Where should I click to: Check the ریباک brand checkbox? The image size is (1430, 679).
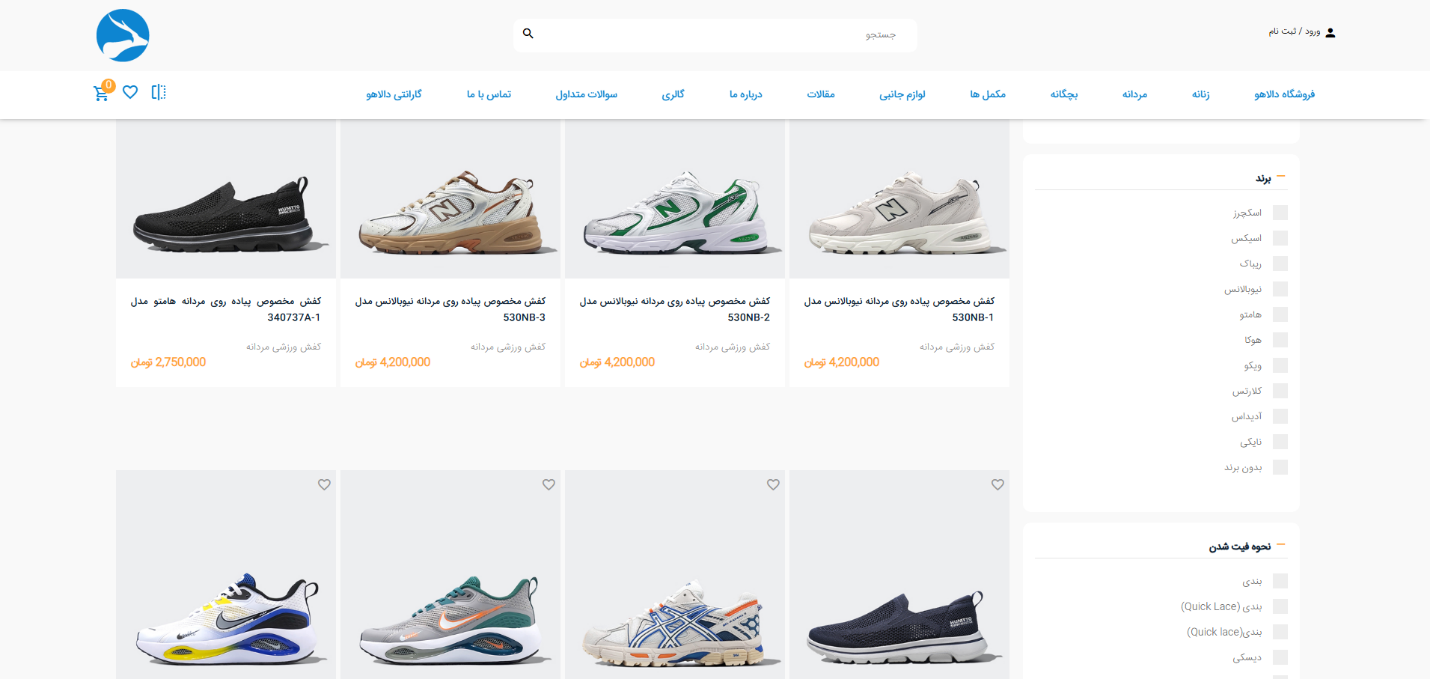1280,264
